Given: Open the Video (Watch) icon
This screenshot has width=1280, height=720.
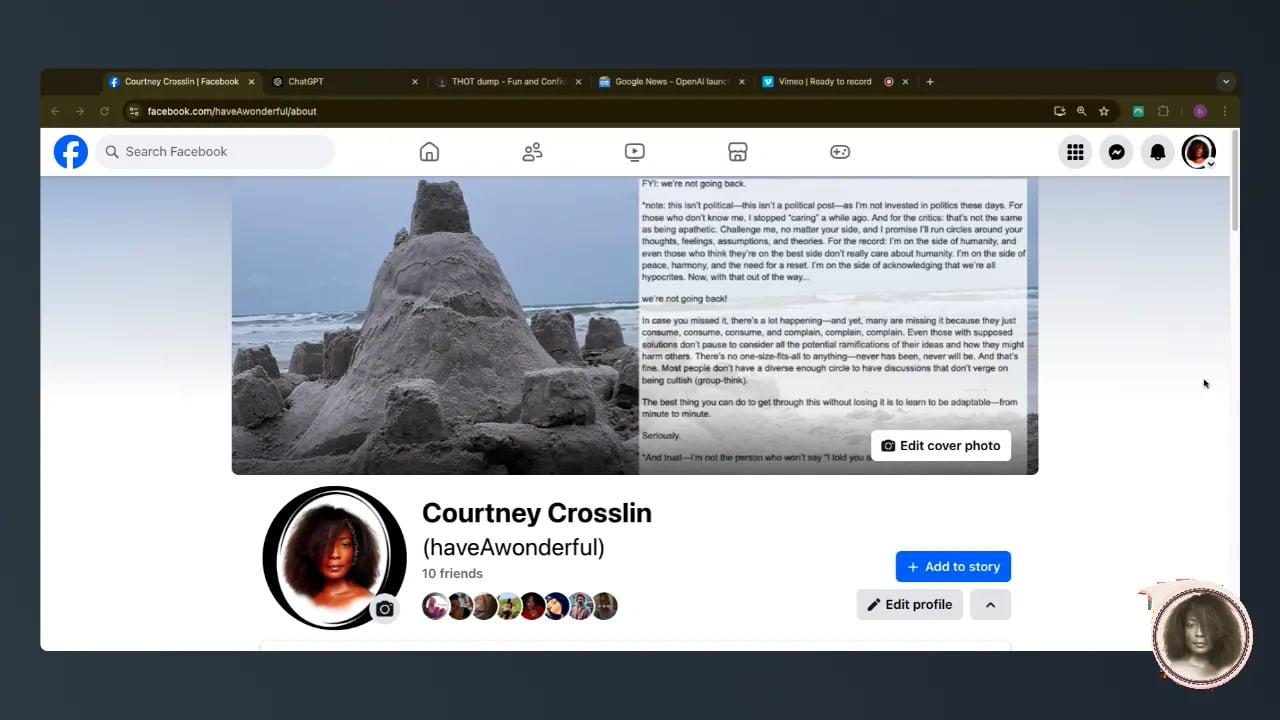Looking at the screenshot, I should coord(634,152).
